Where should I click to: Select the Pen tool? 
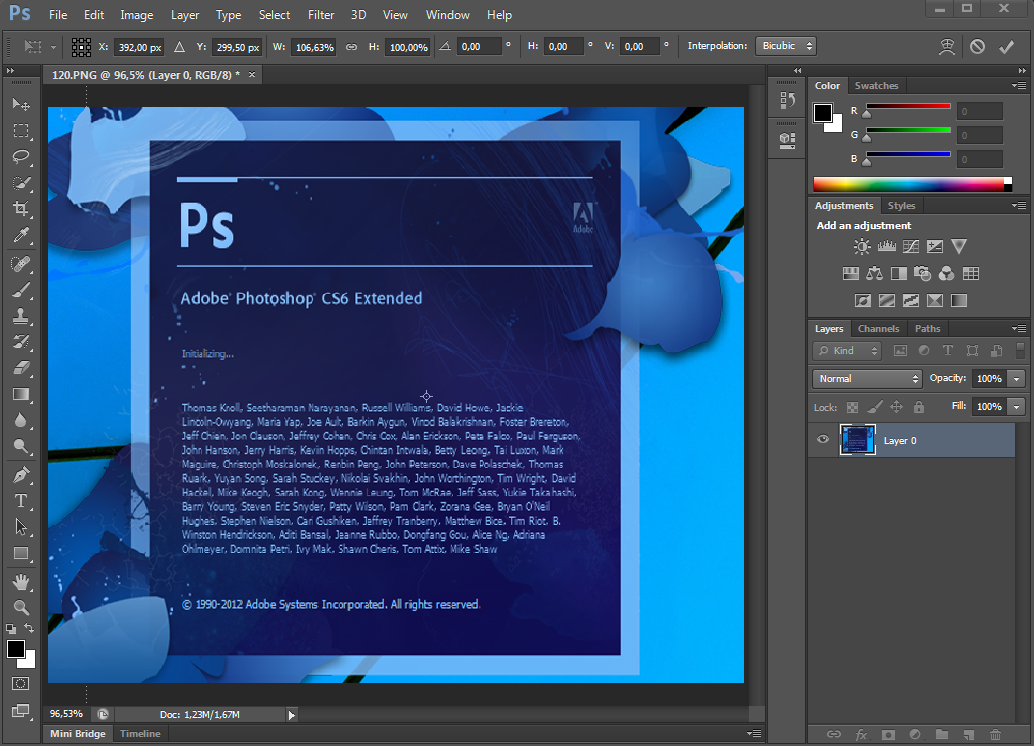pyautogui.click(x=21, y=475)
